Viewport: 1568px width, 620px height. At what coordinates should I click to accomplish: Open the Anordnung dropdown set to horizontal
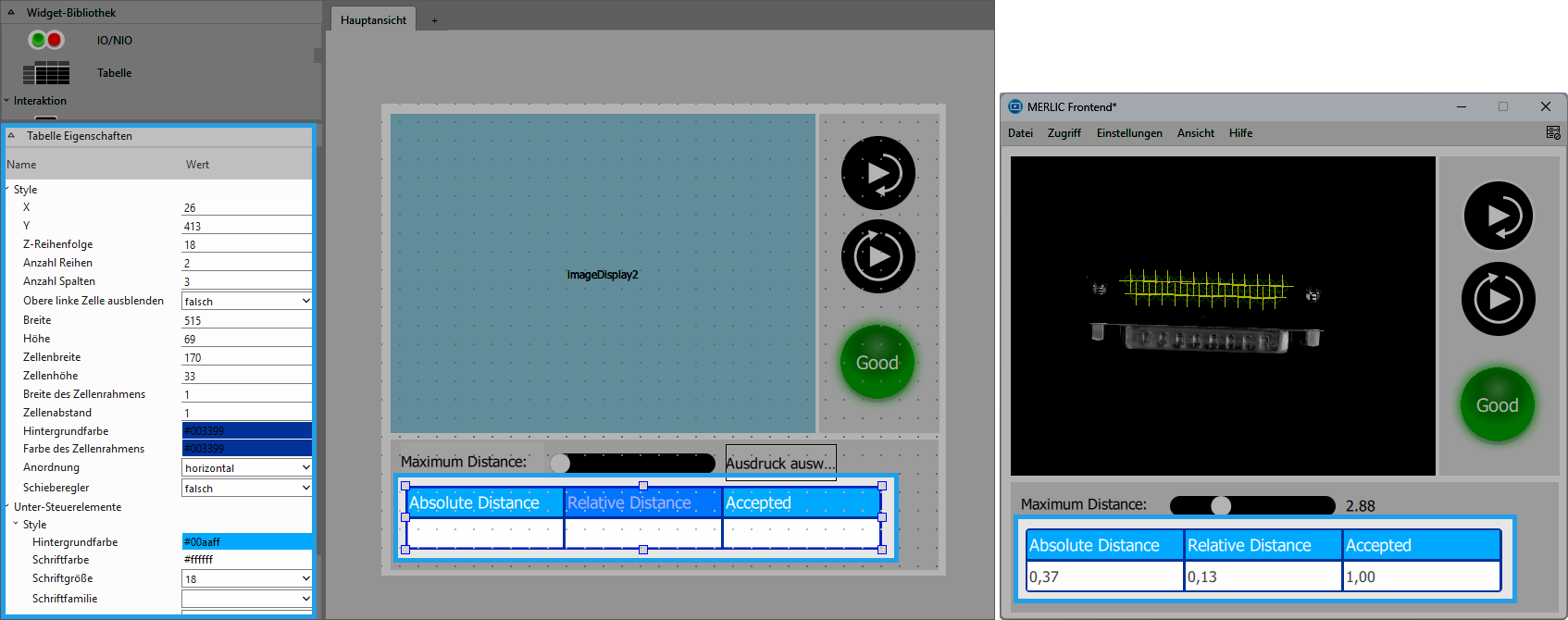246,468
